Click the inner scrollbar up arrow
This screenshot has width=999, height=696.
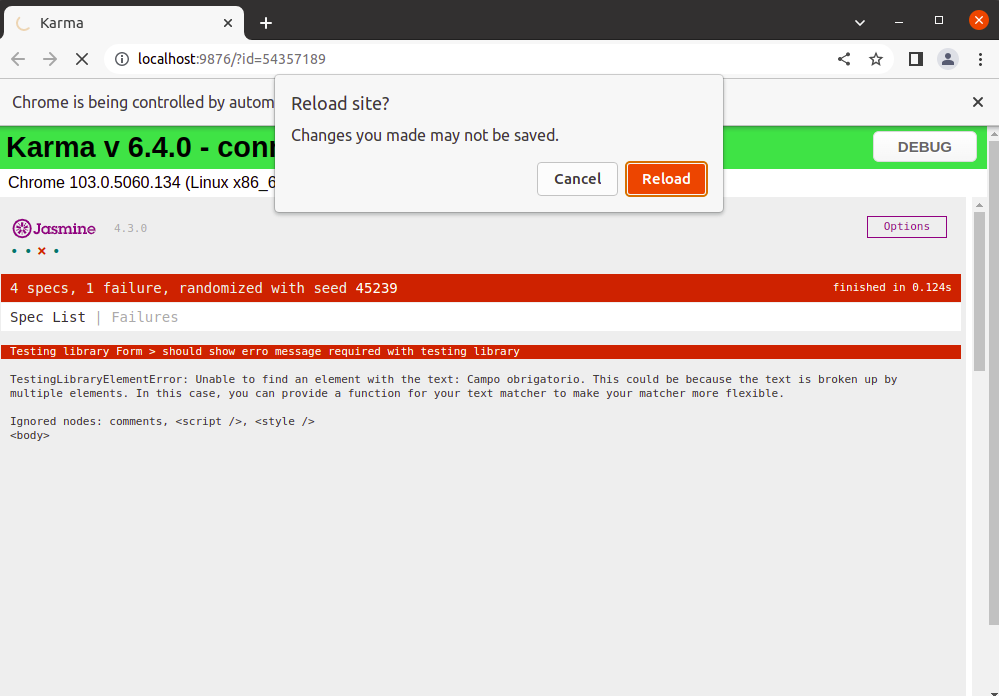click(x=979, y=205)
